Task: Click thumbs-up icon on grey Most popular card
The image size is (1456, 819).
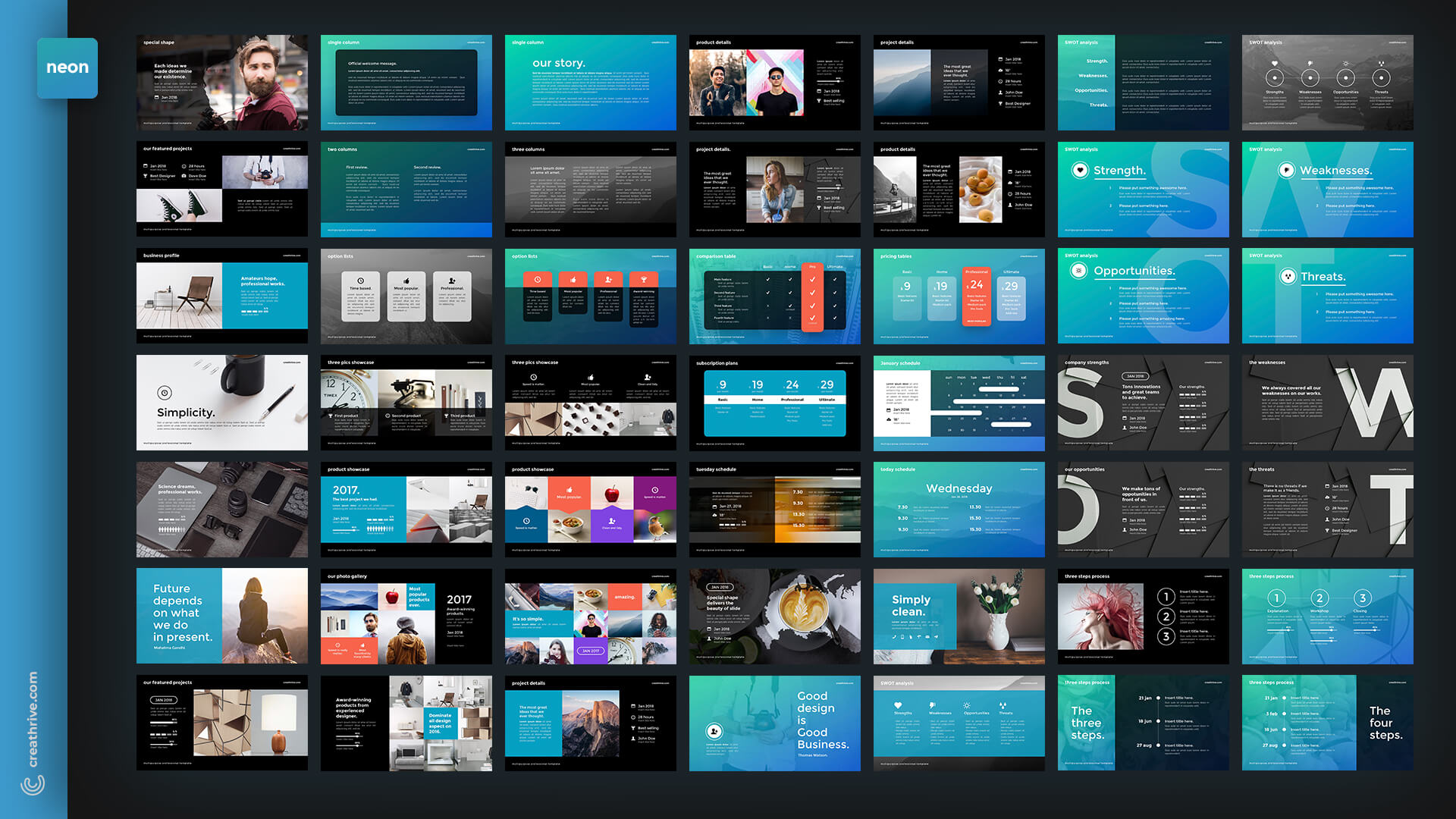Action: click(x=406, y=281)
